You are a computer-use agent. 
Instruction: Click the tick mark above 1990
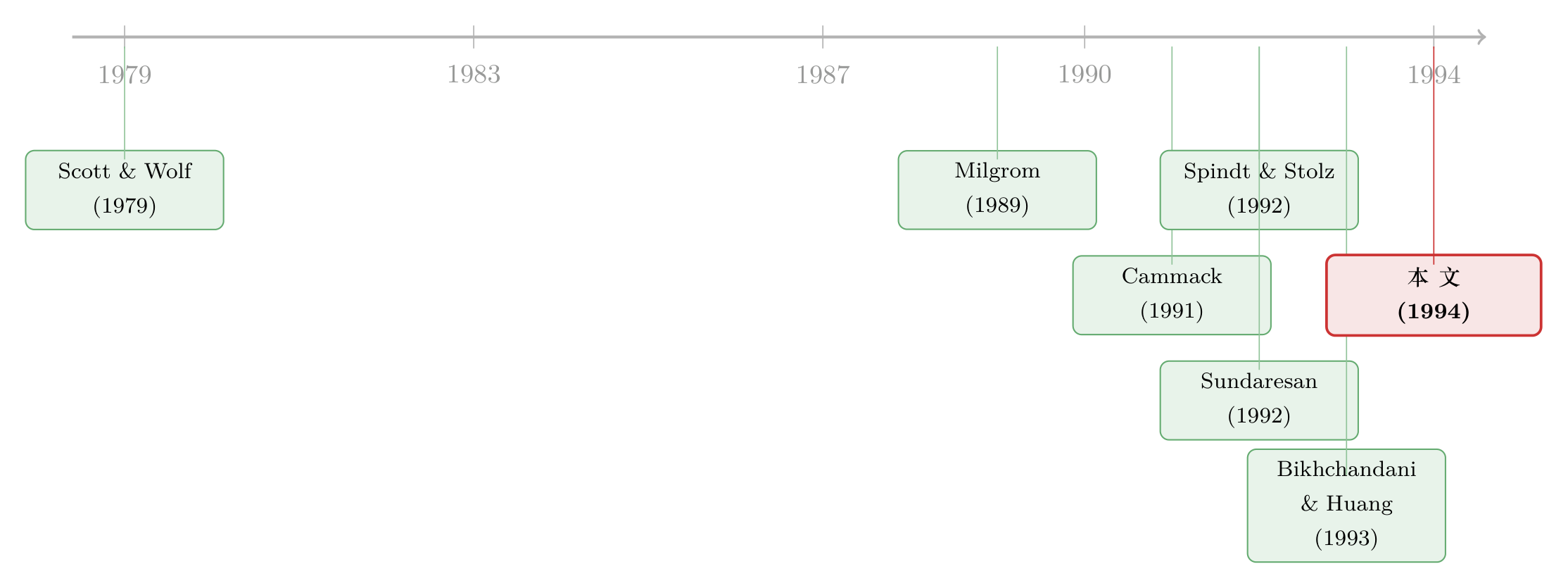(x=1085, y=37)
